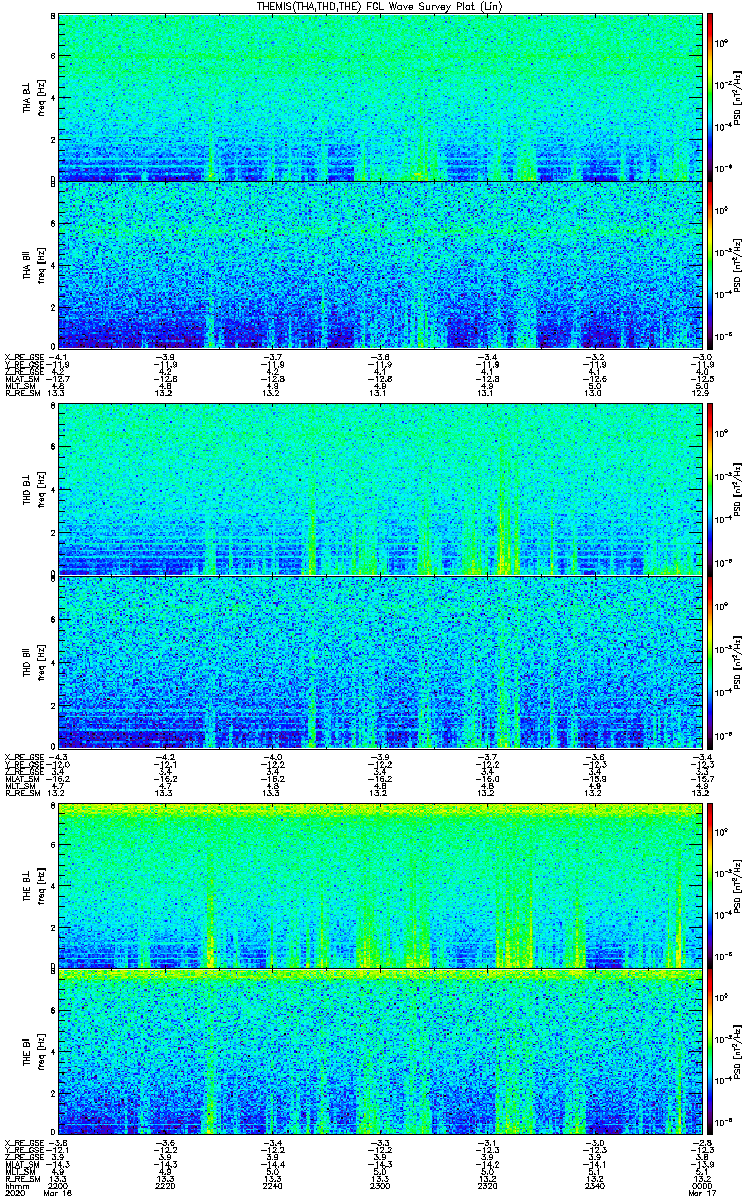The image size is (750, 1200).
Task: Click the THD B⊥ freq [Hz] axis label
Action: tap(41, 492)
